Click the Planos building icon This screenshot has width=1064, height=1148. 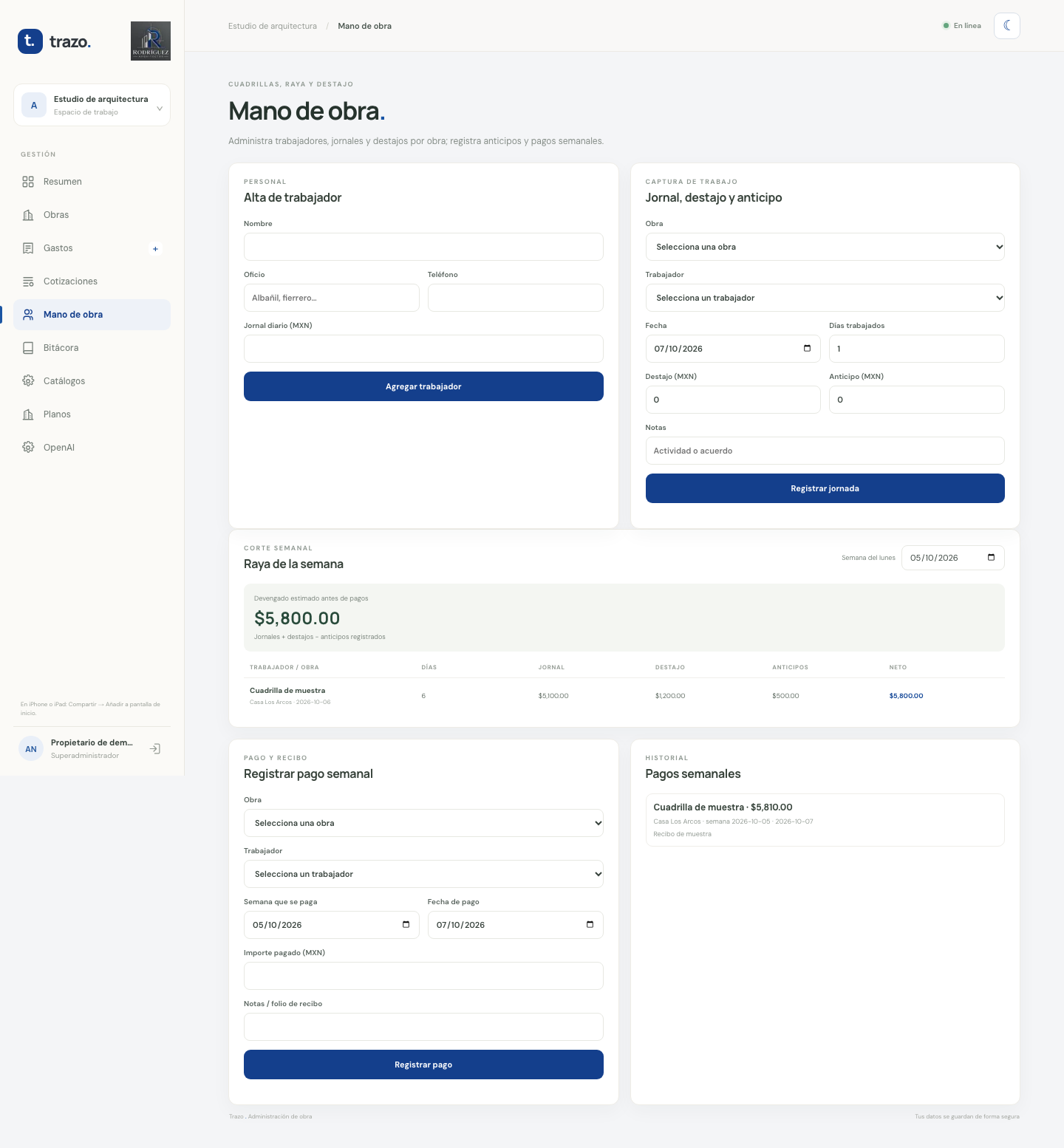click(28, 414)
